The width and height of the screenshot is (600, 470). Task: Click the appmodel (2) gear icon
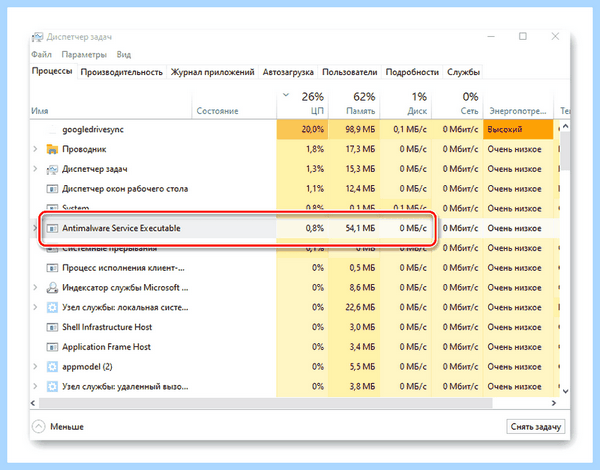52,367
